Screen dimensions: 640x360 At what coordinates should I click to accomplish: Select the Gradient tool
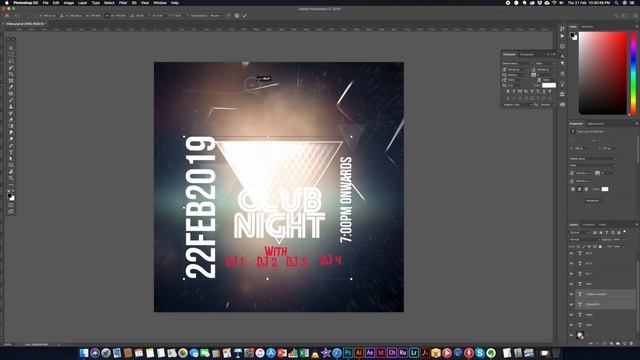point(11,126)
